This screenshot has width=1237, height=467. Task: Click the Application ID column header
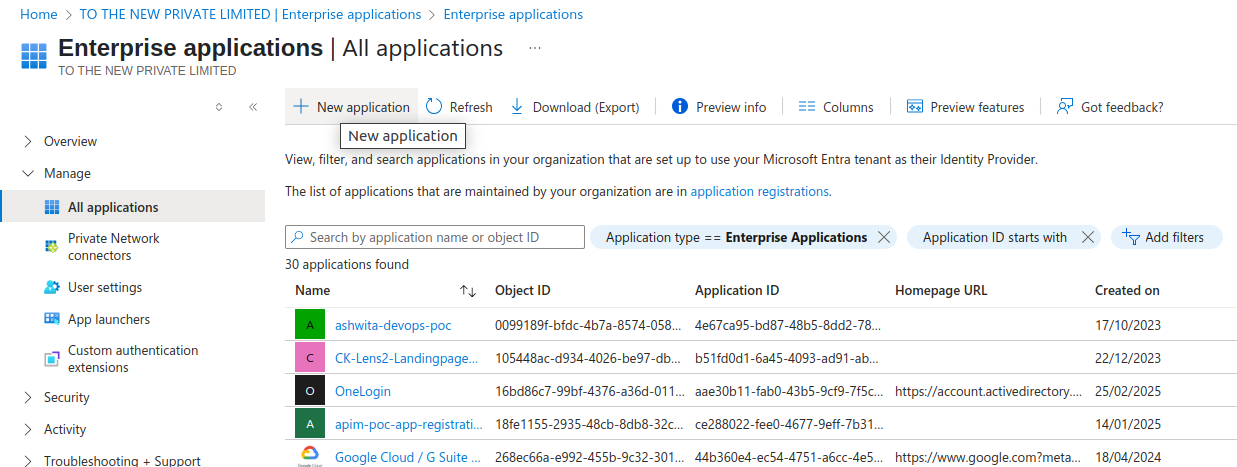pyautogui.click(x=737, y=291)
